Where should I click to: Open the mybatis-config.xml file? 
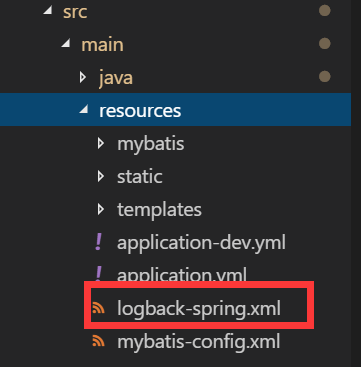coord(199,342)
